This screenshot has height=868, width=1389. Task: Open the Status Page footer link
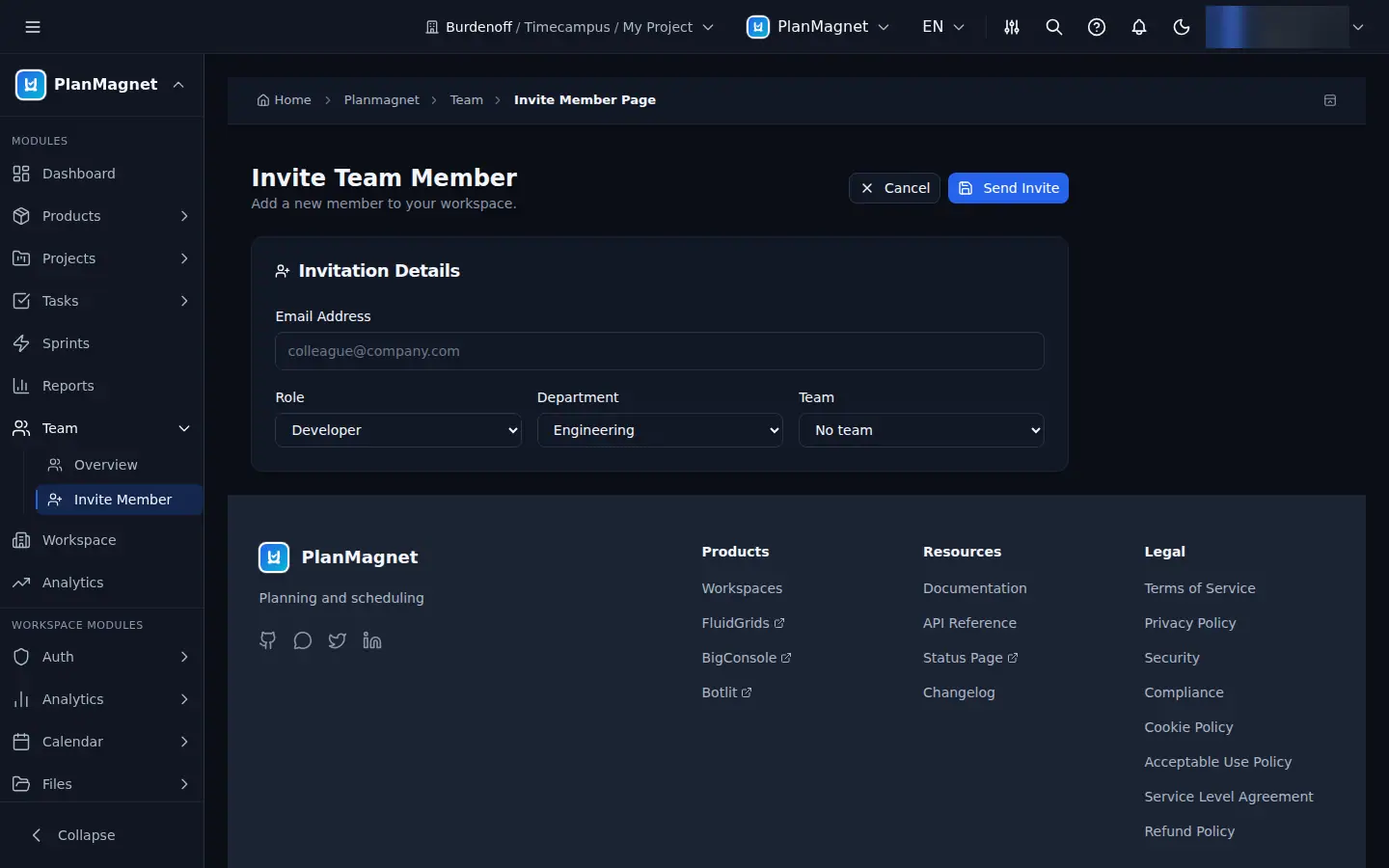[970, 658]
